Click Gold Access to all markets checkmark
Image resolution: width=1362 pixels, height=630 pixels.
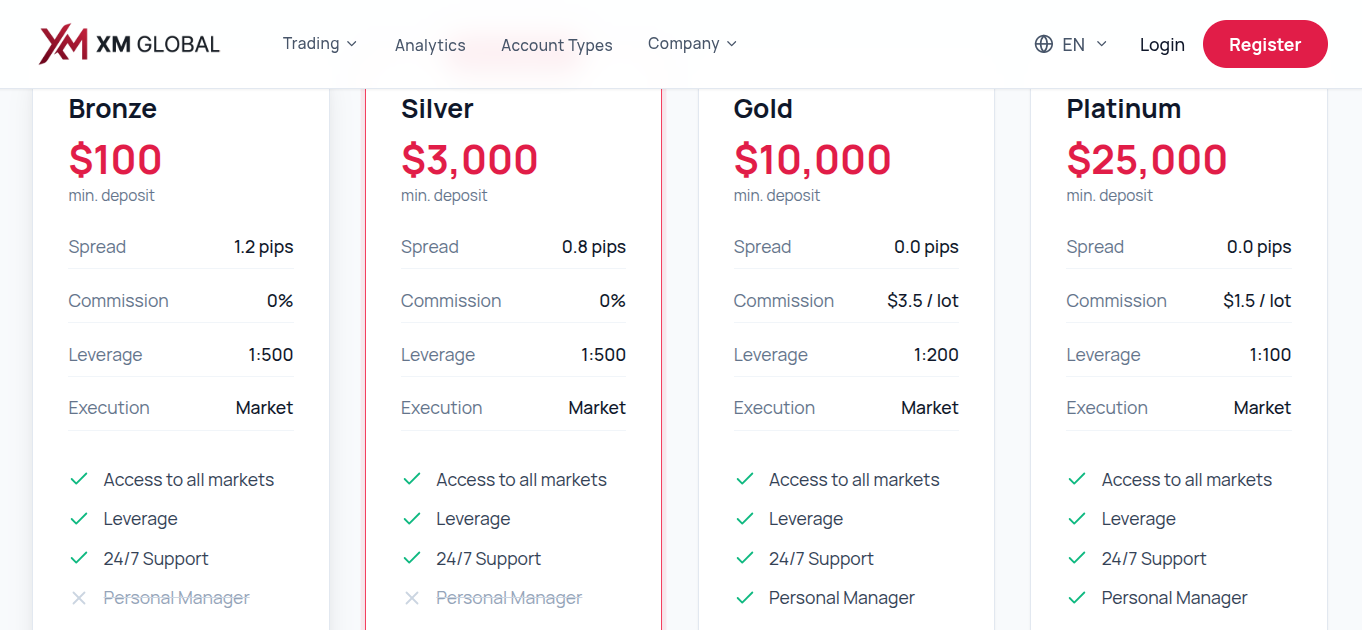pyautogui.click(x=744, y=479)
